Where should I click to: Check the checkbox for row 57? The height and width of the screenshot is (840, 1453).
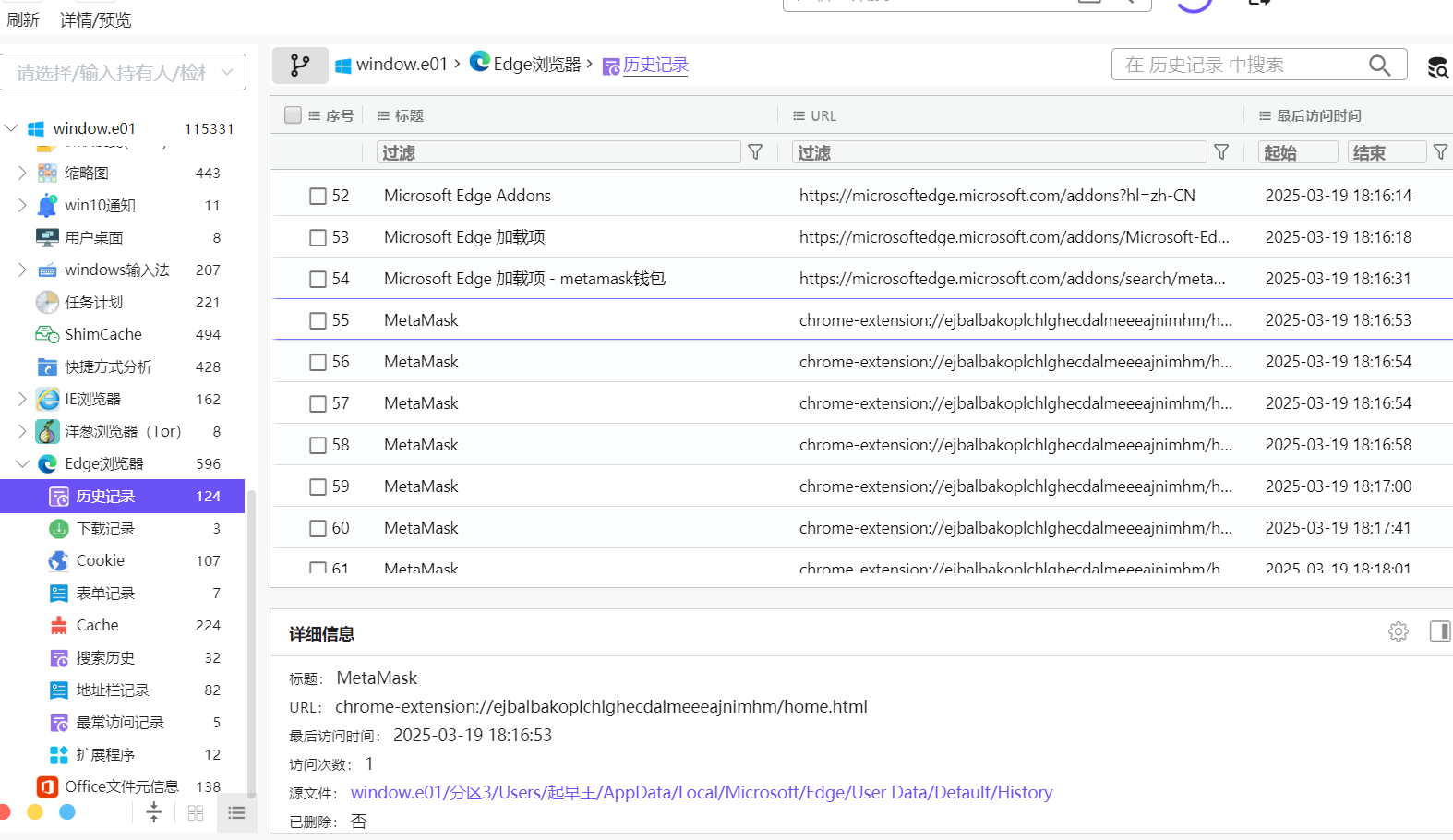click(x=318, y=403)
